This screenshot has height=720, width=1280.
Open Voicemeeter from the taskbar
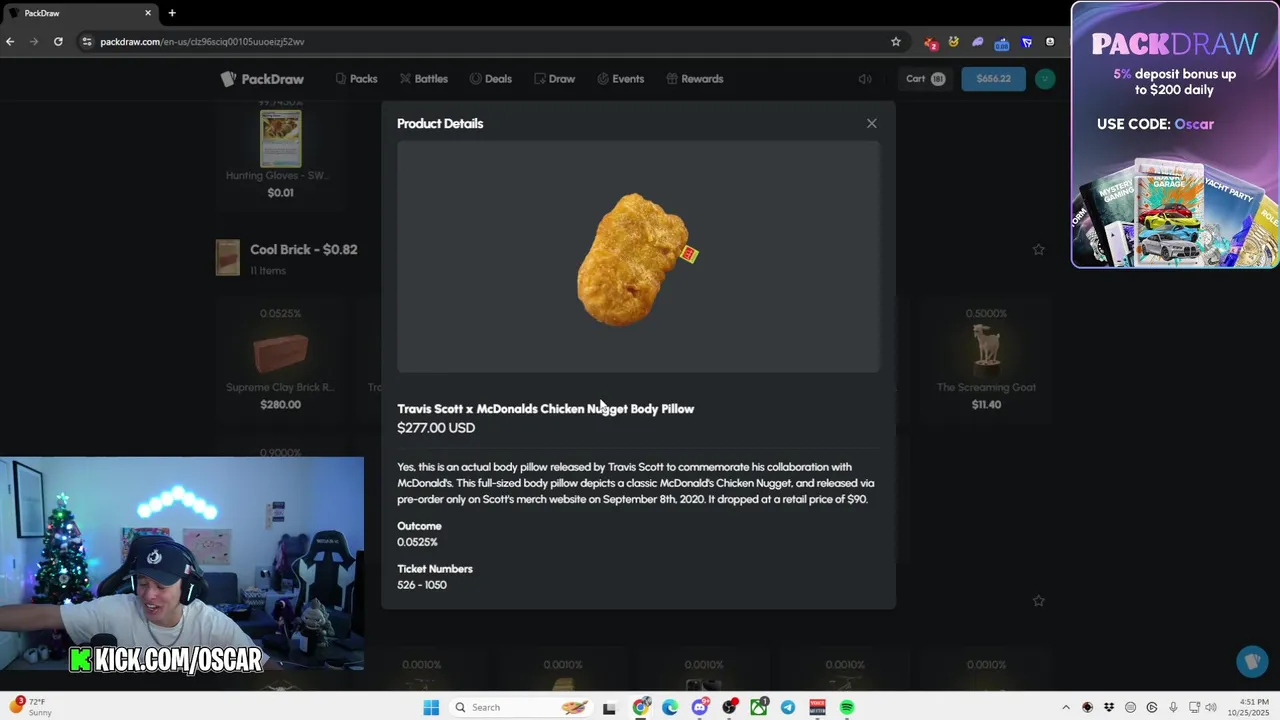click(x=817, y=707)
